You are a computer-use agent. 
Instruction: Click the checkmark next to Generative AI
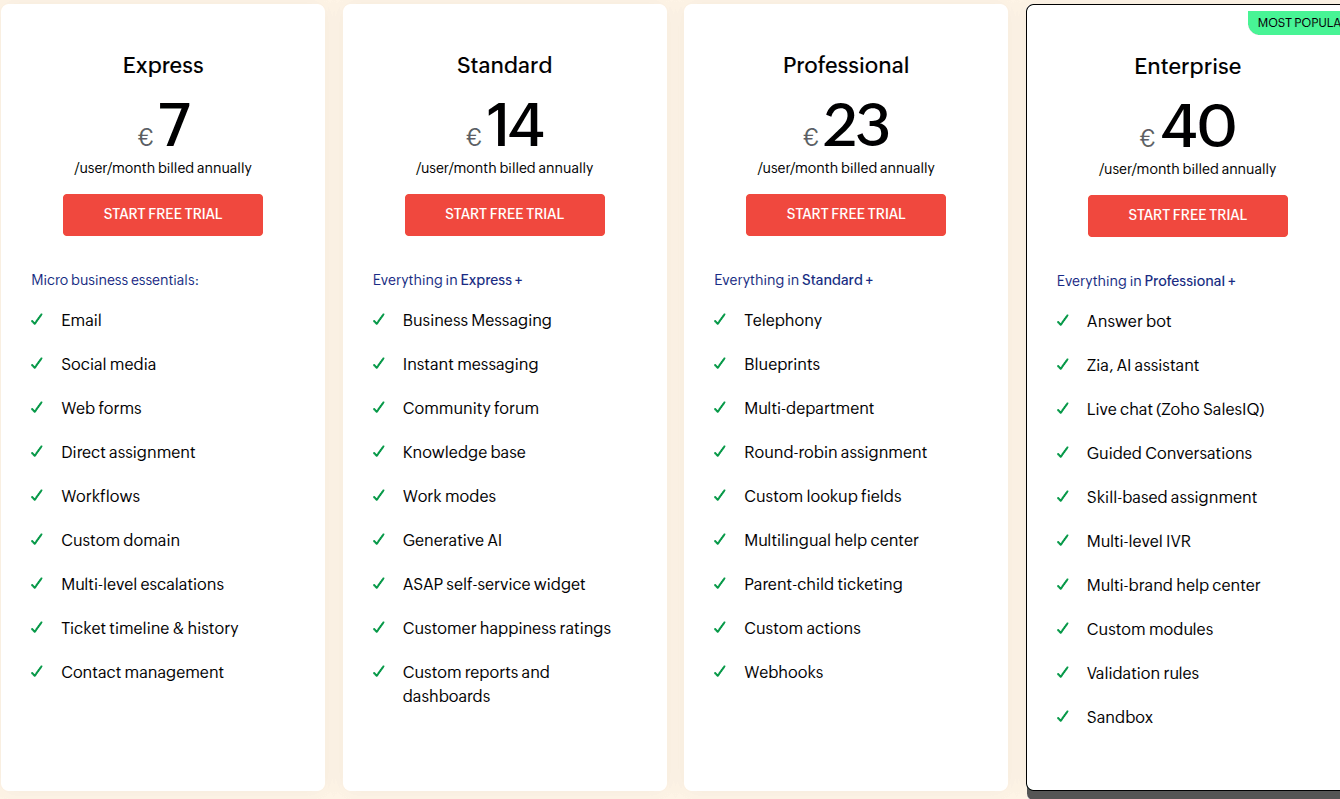[379, 540]
